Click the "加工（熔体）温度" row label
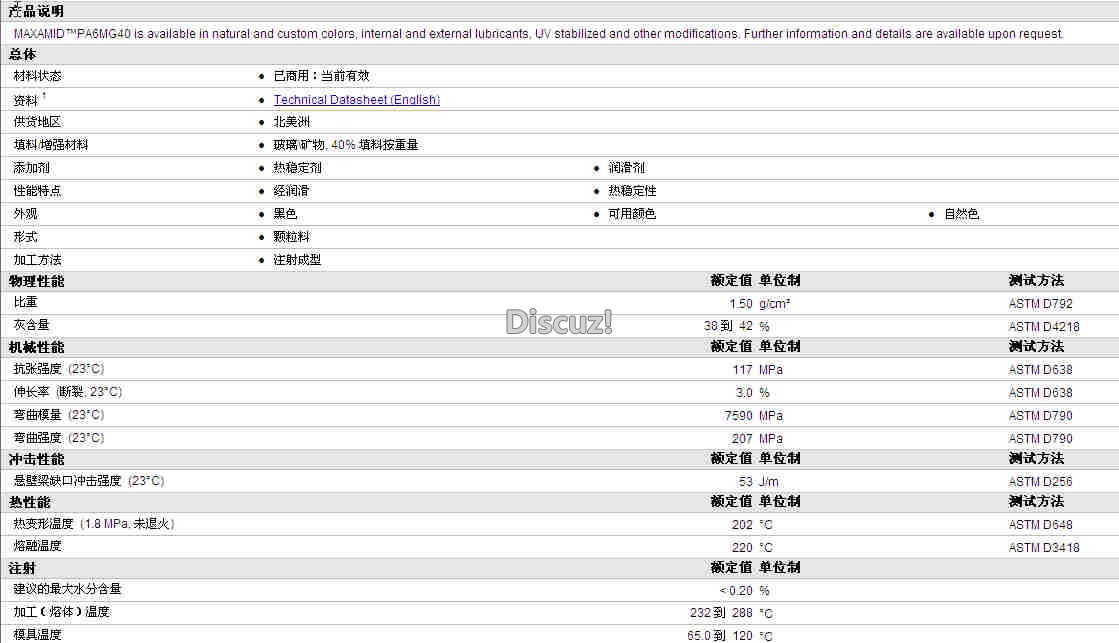The image size is (1119, 643). click(62, 612)
